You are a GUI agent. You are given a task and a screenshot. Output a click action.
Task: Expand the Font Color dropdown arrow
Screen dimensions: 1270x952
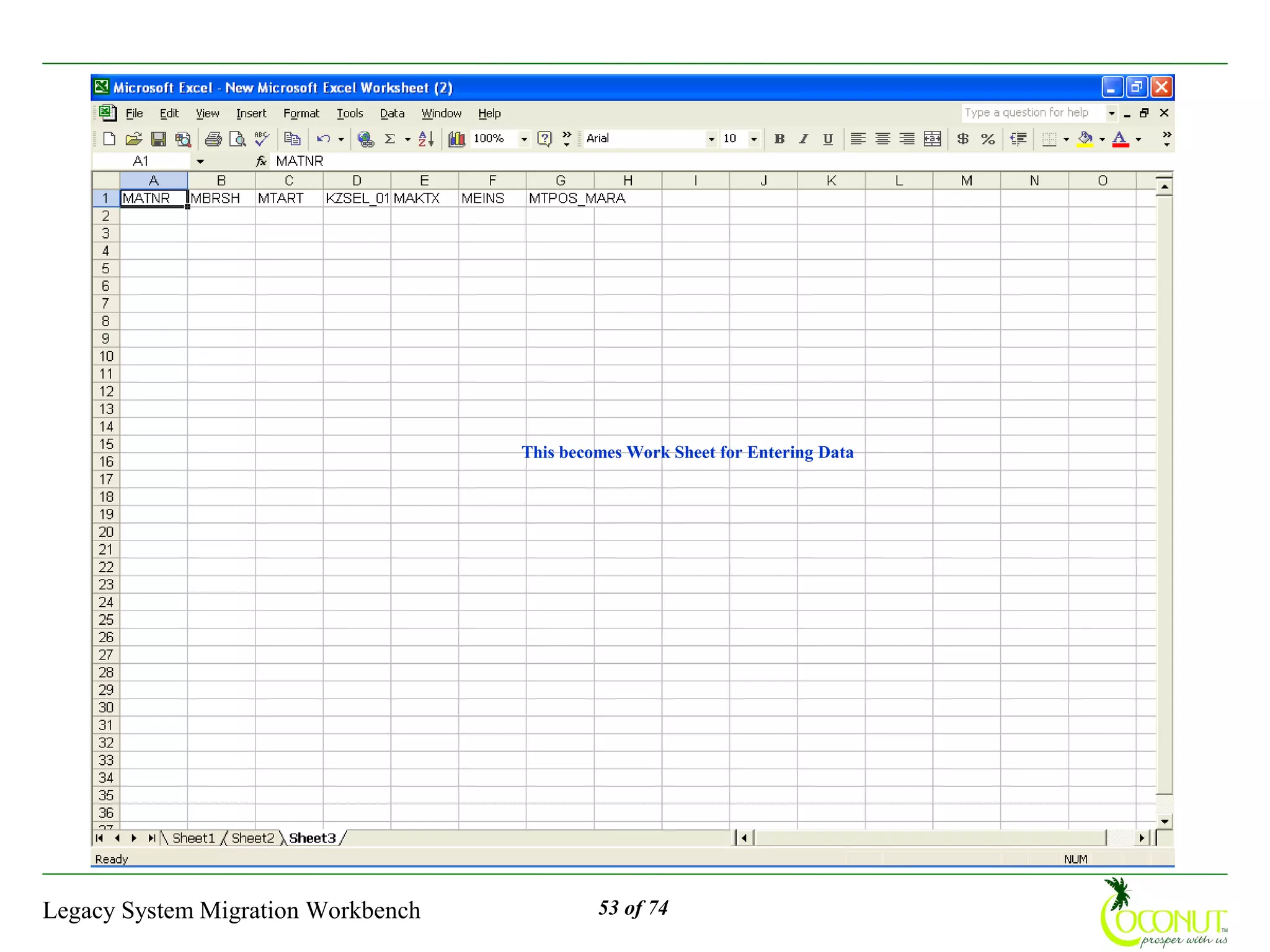[x=1139, y=139]
